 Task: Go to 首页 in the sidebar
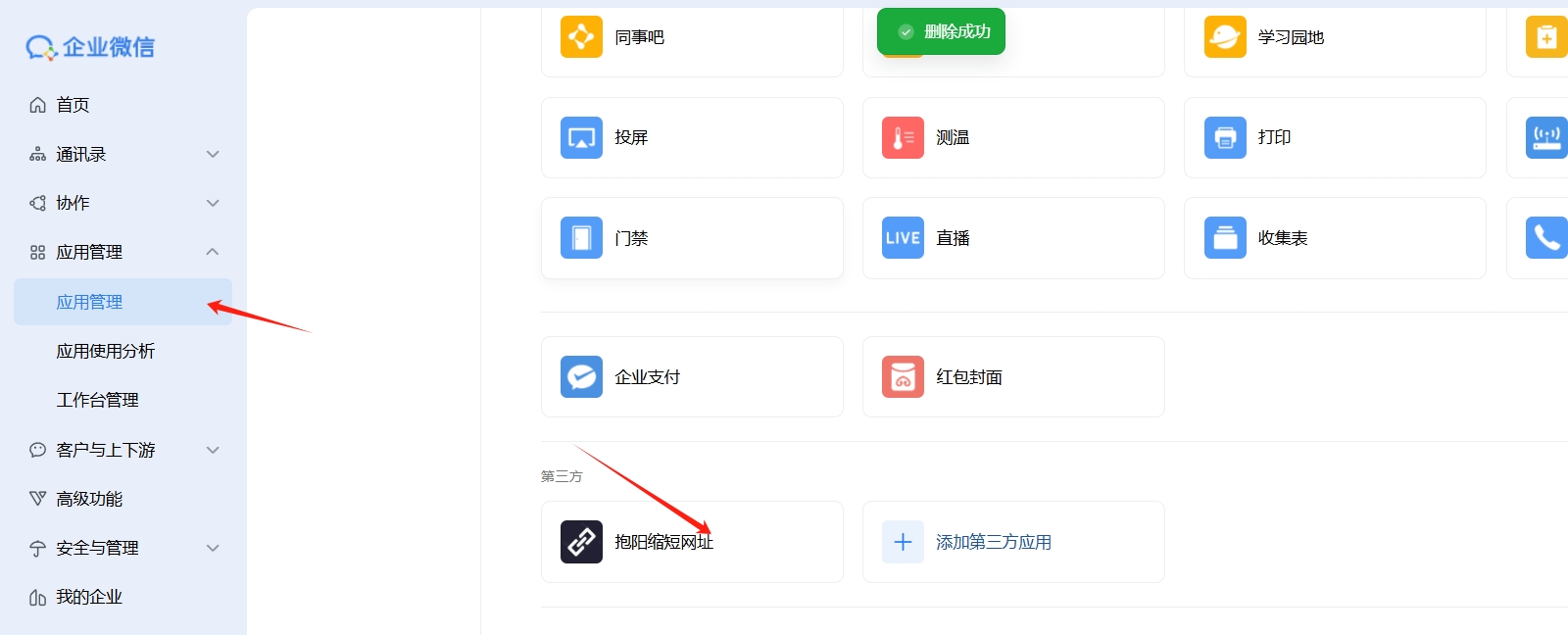pos(73,105)
